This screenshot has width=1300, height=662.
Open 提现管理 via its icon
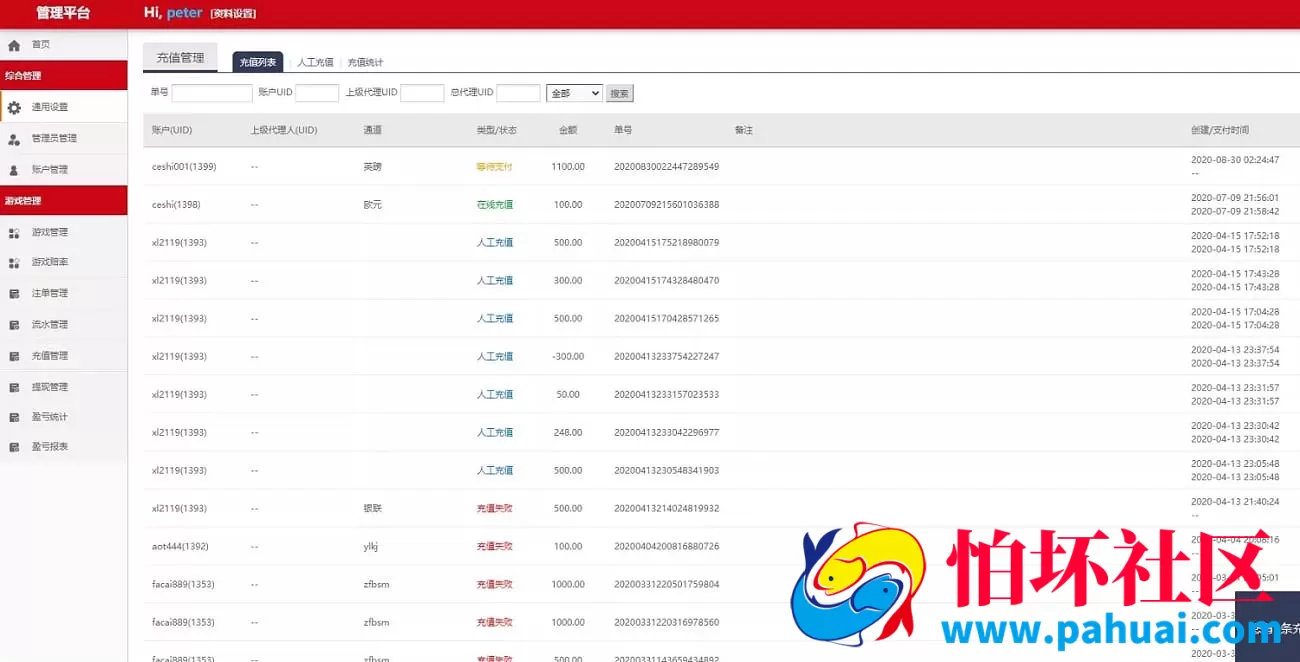[16, 386]
